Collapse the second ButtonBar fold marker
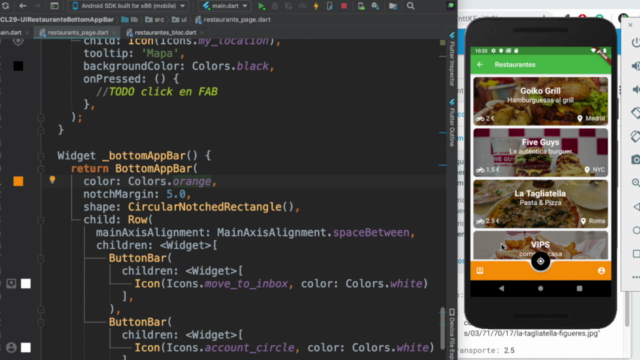640x360 pixels. [x=40, y=322]
